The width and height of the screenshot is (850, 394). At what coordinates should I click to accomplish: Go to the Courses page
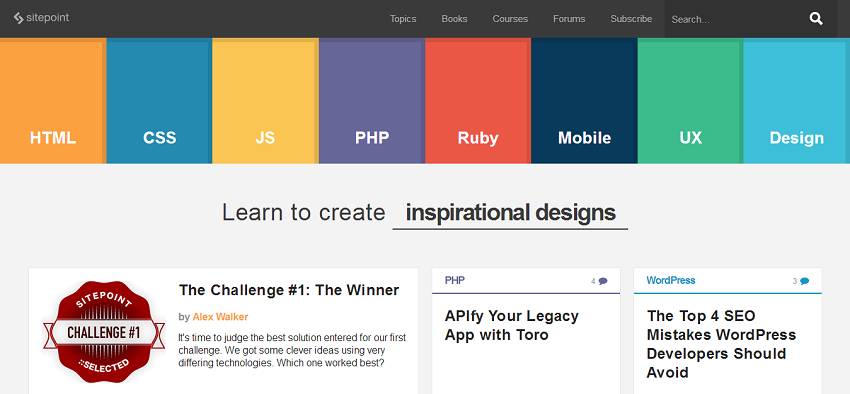pos(510,19)
